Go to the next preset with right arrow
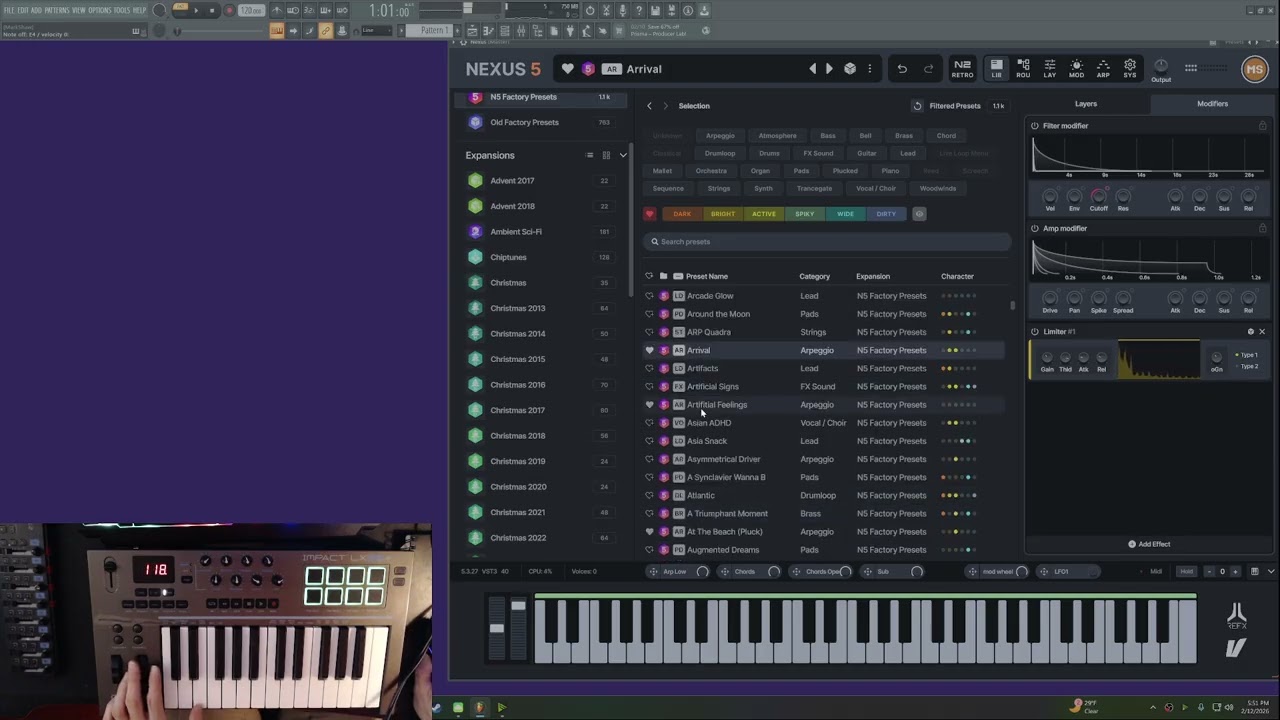The height and width of the screenshot is (720, 1280). 829,69
